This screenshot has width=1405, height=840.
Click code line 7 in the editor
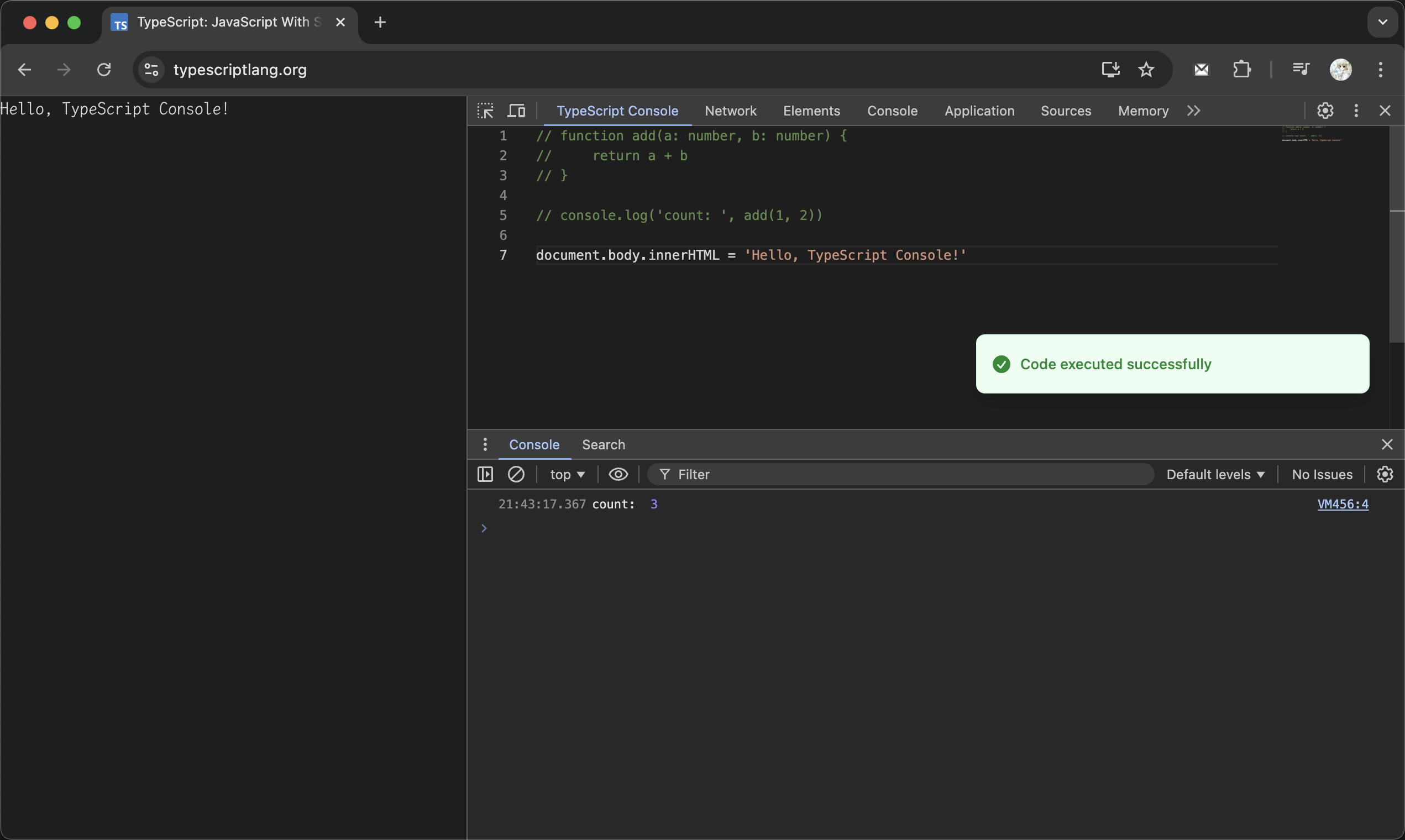coord(751,255)
